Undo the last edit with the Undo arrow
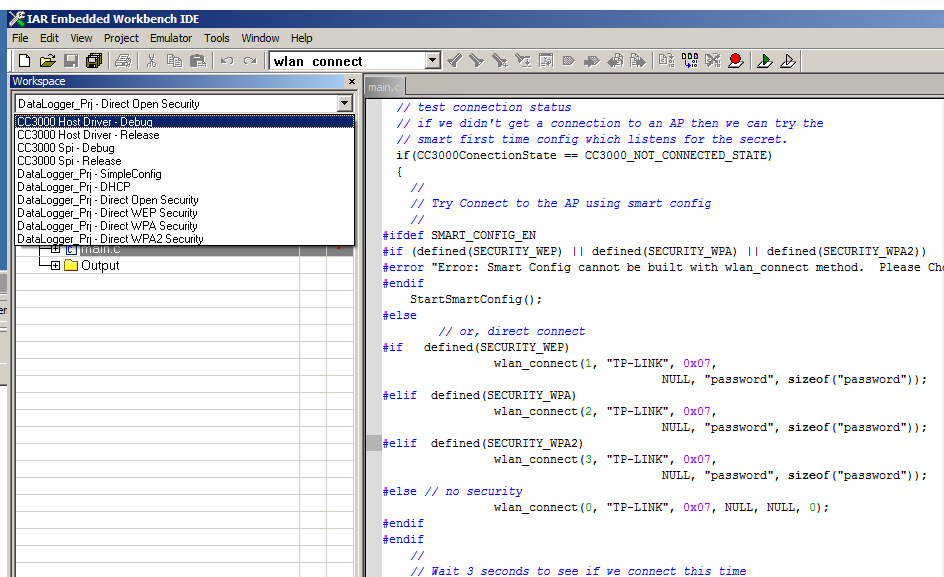 coord(227,61)
